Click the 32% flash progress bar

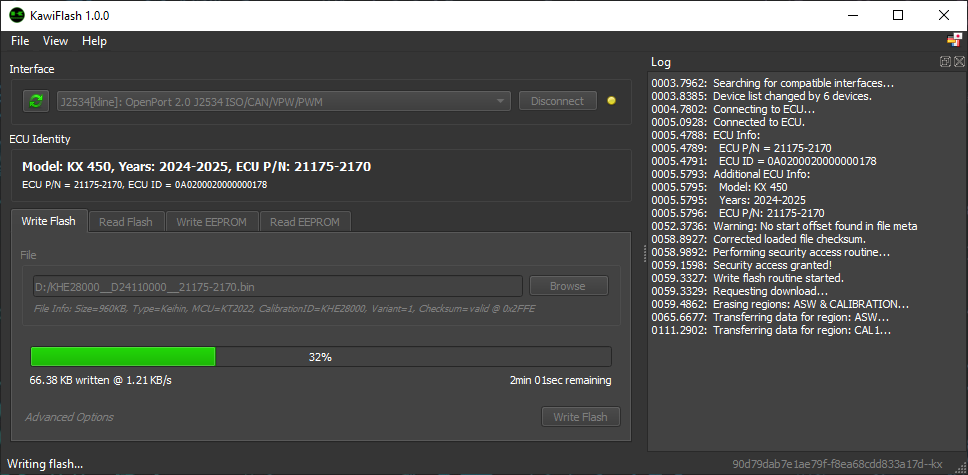coord(321,357)
